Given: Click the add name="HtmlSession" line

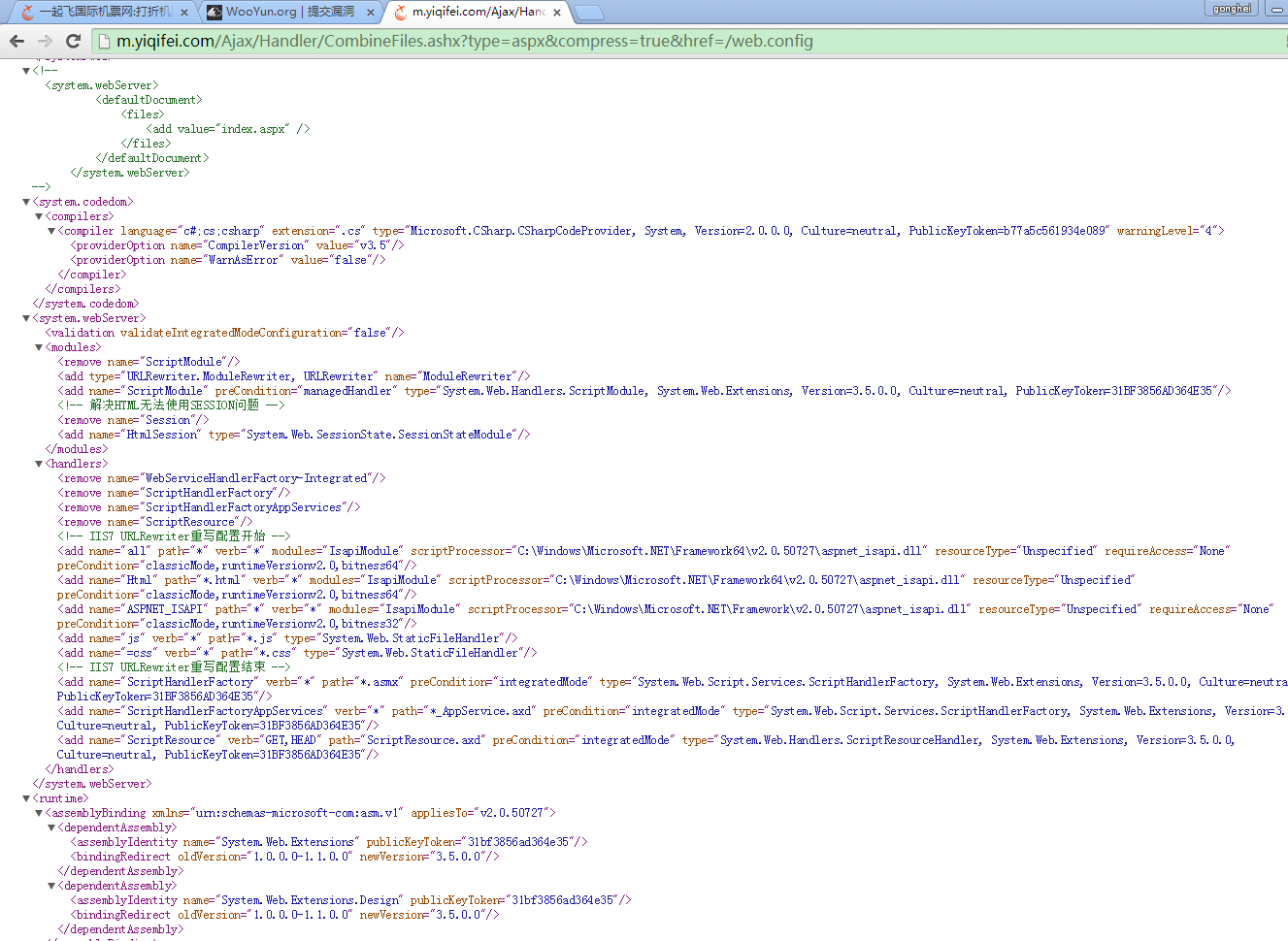Looking at the screenshot, I should 294,435.
